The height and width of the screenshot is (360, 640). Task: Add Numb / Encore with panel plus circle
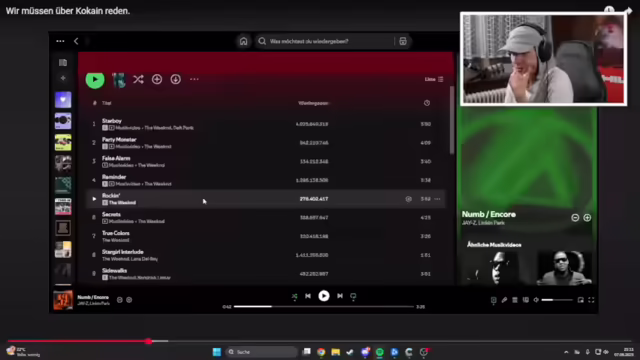tap(587, 218)
